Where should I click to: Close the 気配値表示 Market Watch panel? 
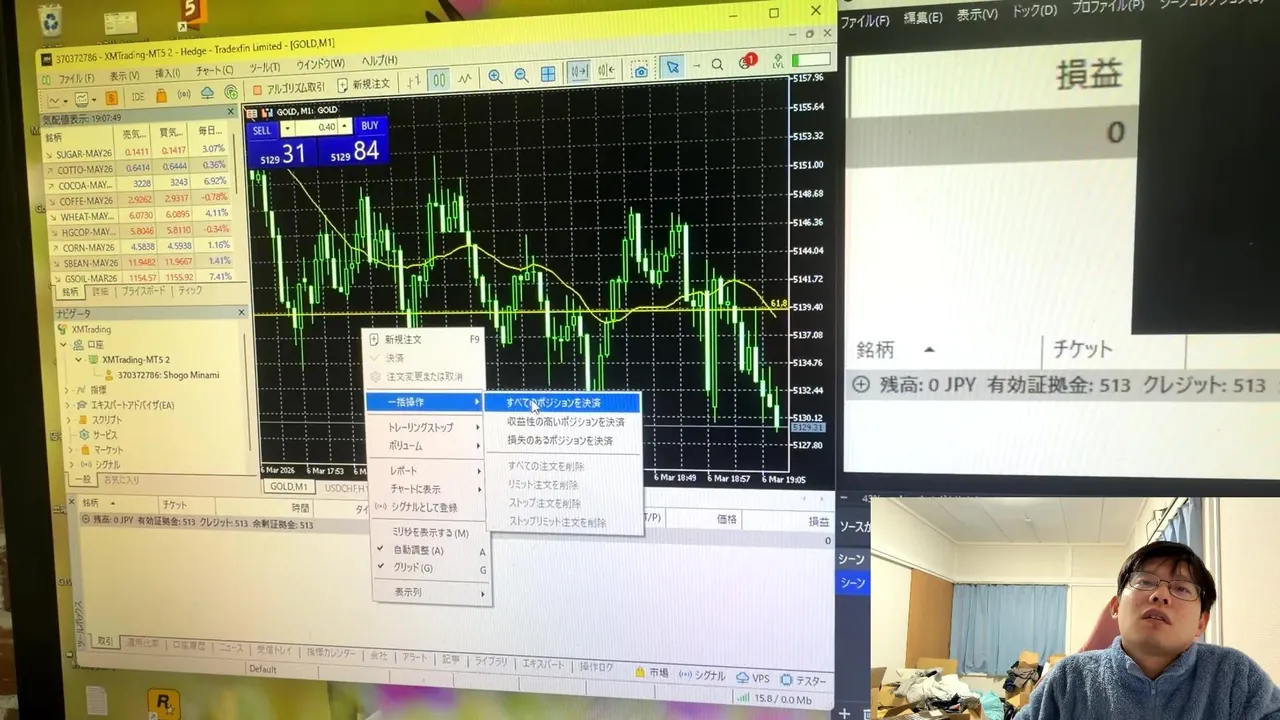(231, 112)
